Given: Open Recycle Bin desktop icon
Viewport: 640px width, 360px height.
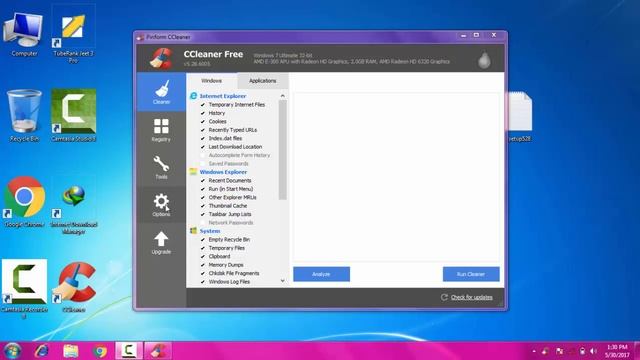Looking at the screenshot, I should point(24,116).
